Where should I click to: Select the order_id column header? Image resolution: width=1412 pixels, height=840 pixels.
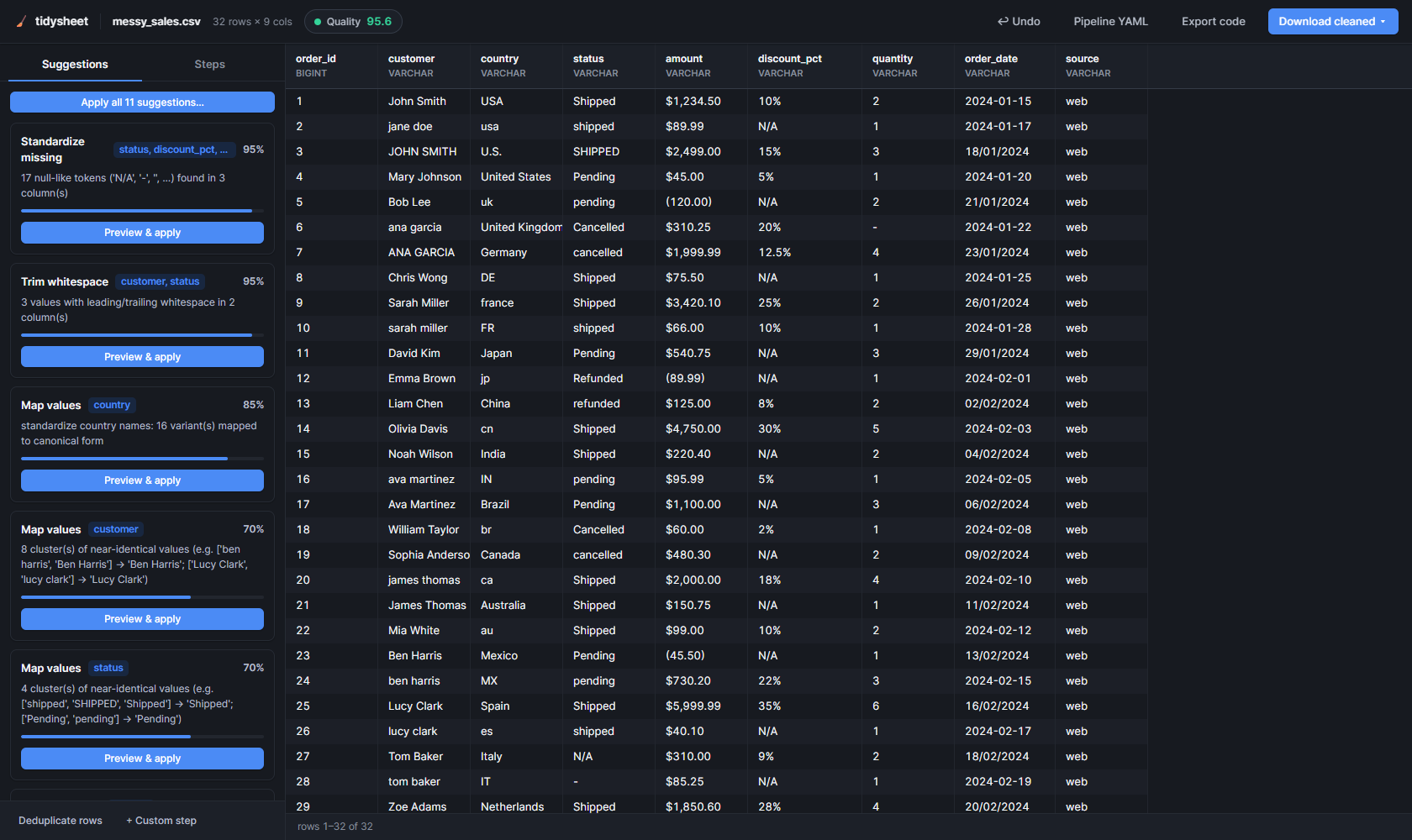pos(331,66)
